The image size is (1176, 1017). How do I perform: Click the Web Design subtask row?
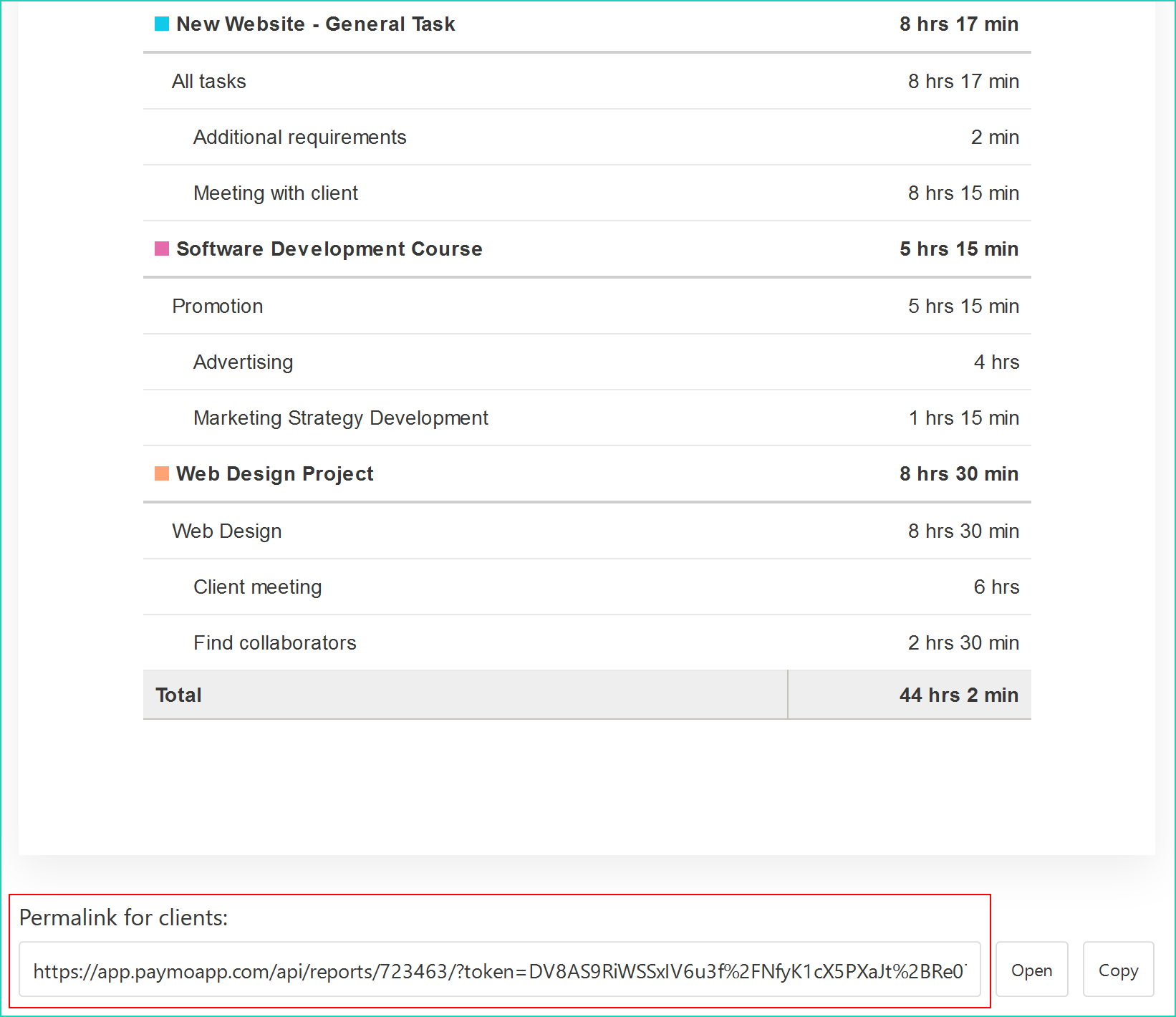226,531
